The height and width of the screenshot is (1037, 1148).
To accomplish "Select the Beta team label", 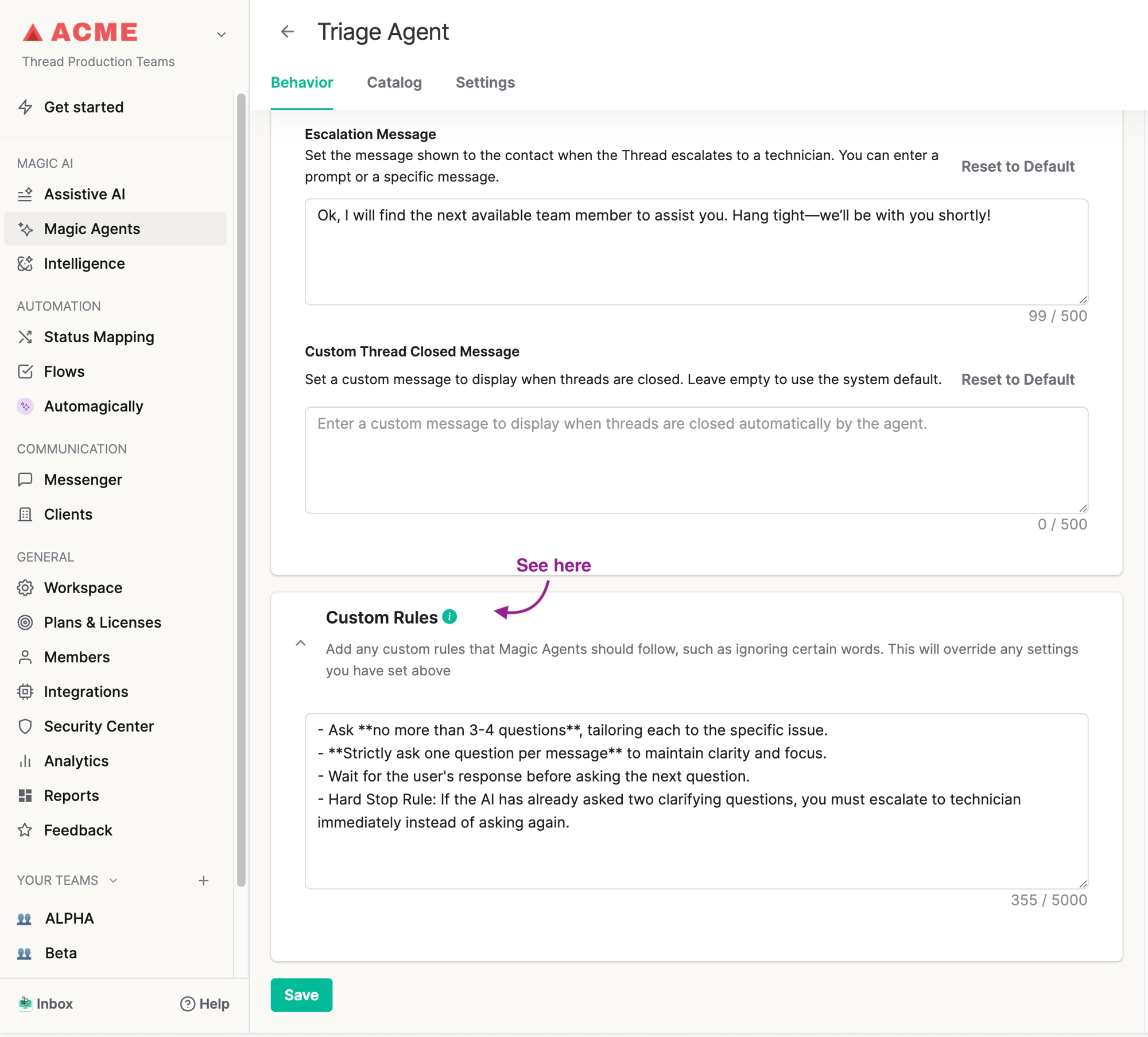I will [x=61, y=953].
